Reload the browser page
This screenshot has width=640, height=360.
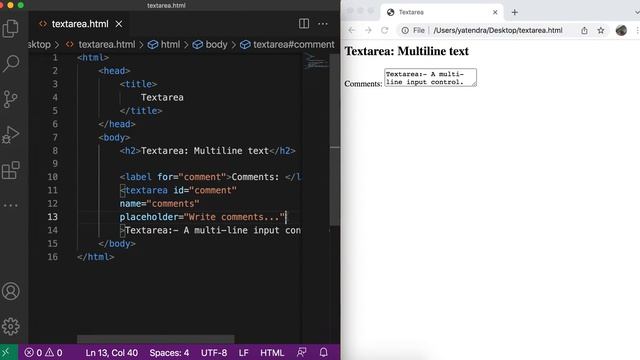[x=384, y=30]
